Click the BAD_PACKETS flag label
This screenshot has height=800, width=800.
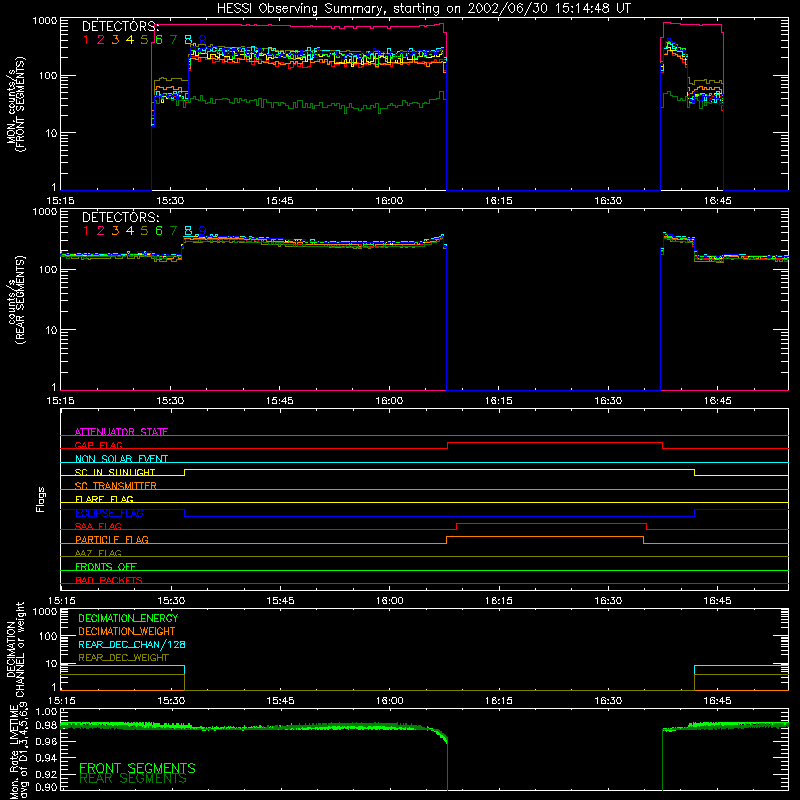pyautogui.click(x=109, y=580)
